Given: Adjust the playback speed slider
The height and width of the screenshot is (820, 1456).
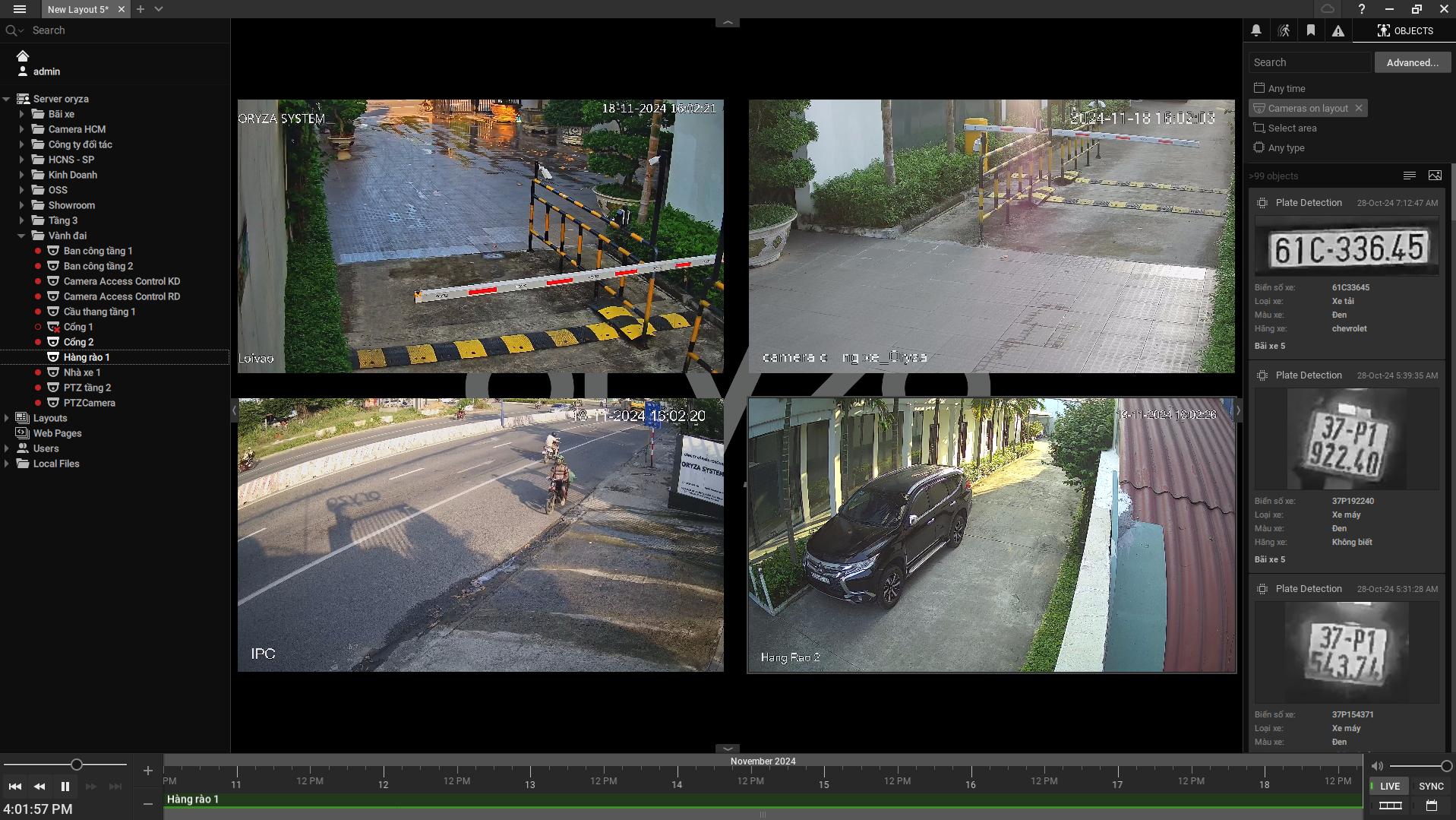Looking at the screenshot, I should click(77, 765).
